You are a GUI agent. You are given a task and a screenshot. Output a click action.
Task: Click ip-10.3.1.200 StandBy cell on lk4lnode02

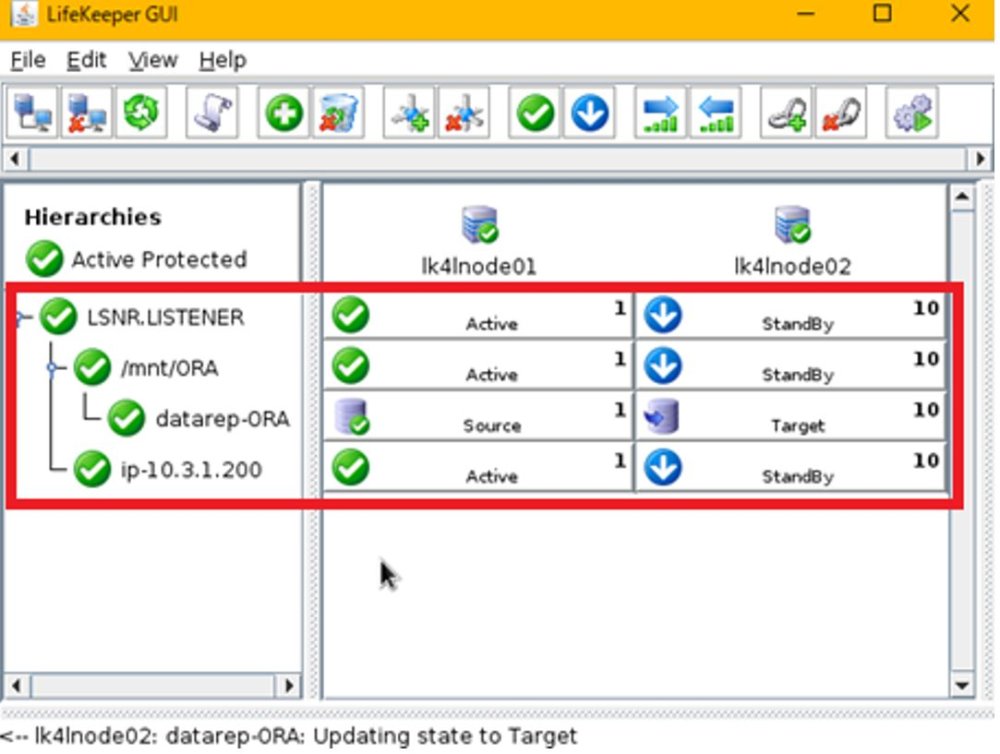point(790,468)
